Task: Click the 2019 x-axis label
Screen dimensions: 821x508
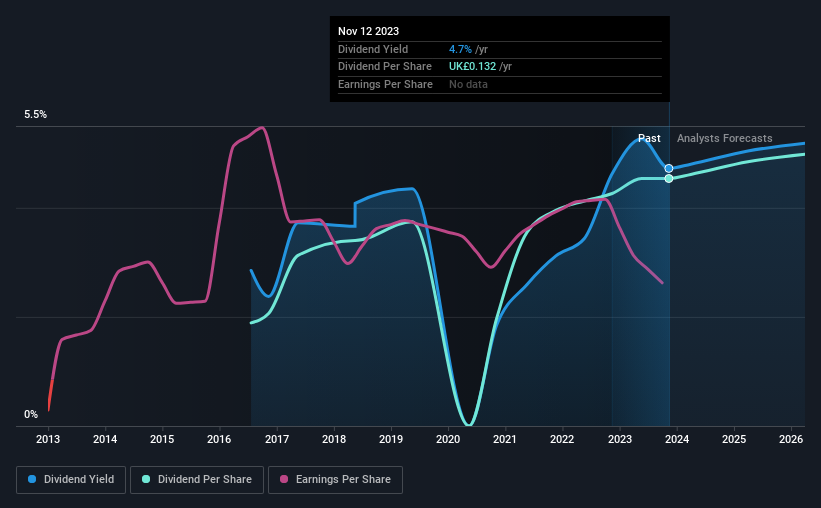Action: [x=391, y=439]
